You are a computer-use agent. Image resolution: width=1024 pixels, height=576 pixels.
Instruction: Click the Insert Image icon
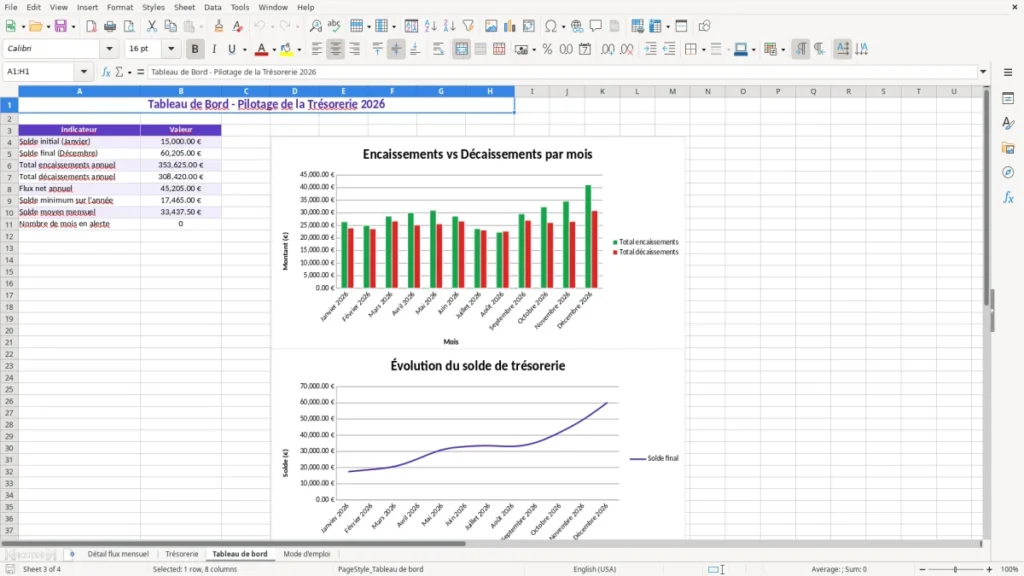click(491, 26)
